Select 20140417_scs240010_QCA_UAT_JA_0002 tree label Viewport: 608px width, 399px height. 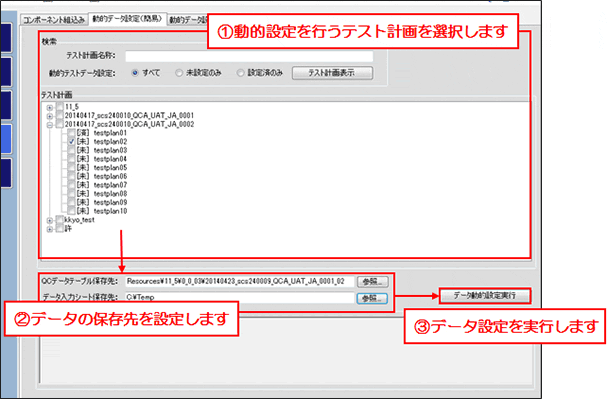click(x=129, y=124)
